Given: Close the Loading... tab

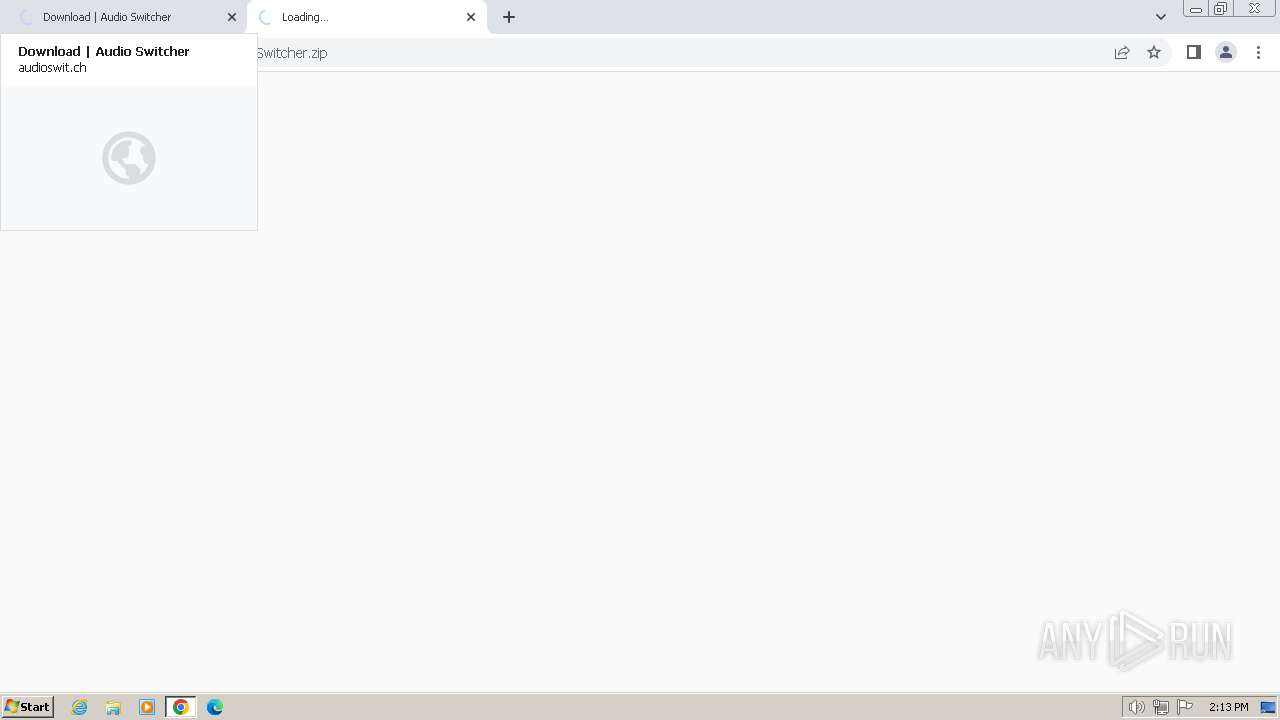Looking at the screenshot, I should [x=471, y=17].
